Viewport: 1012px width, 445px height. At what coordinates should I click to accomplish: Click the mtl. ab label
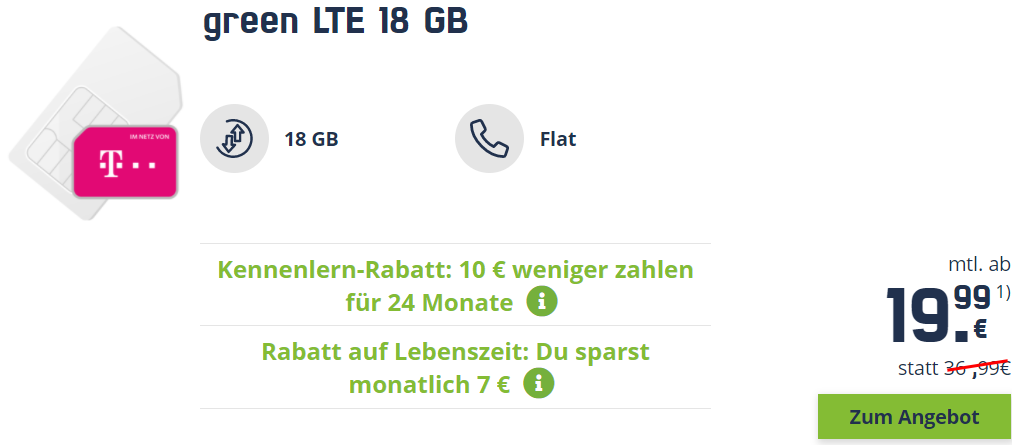coord(979,265)
